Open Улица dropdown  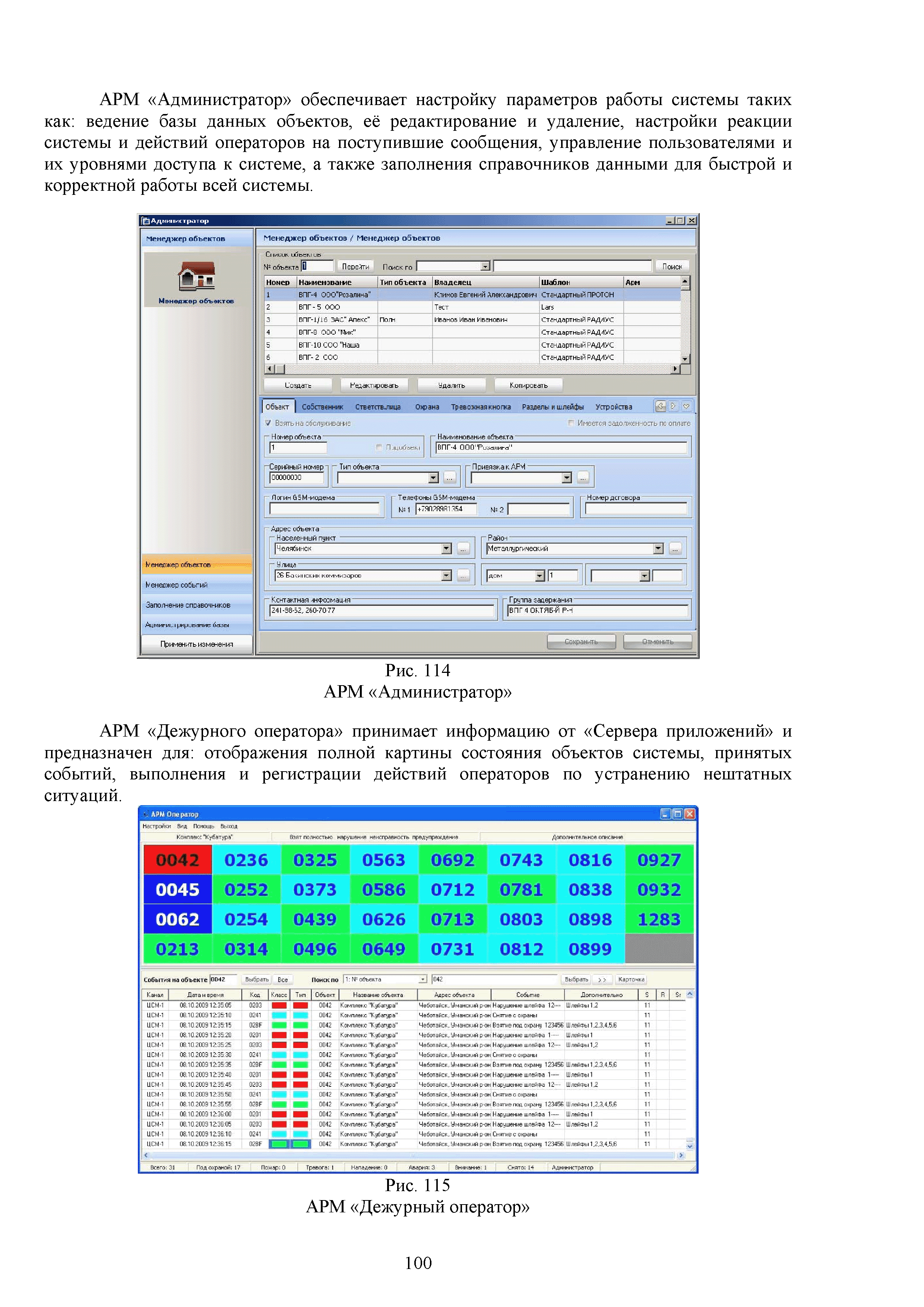click(x=446, y=576)
